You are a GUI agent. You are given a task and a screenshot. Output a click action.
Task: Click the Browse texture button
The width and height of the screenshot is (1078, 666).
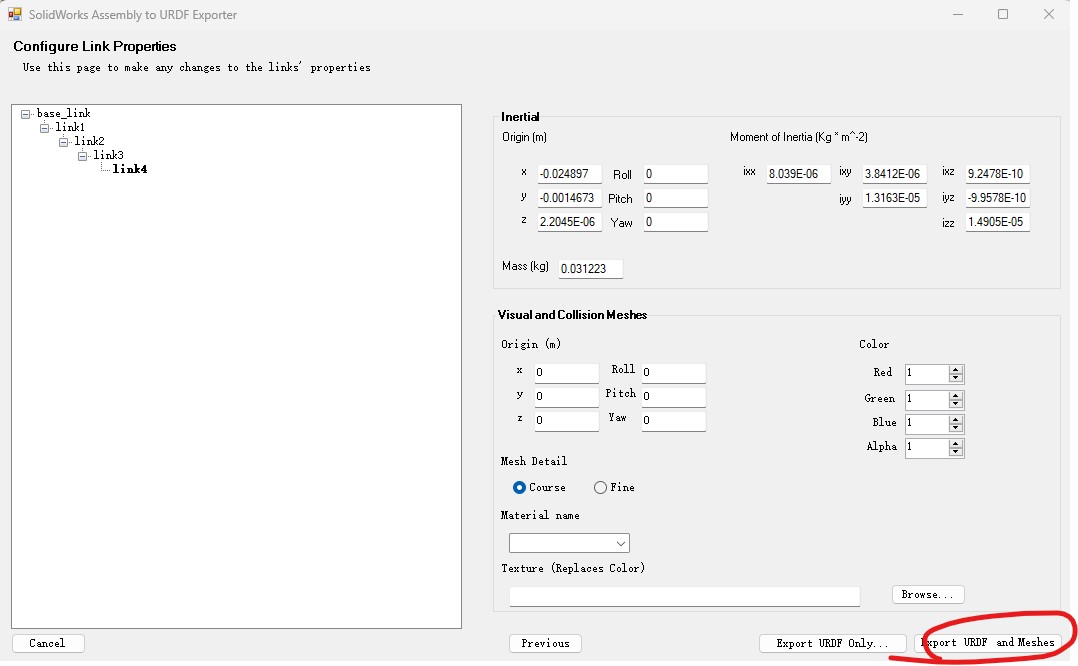tap(928, 595)
